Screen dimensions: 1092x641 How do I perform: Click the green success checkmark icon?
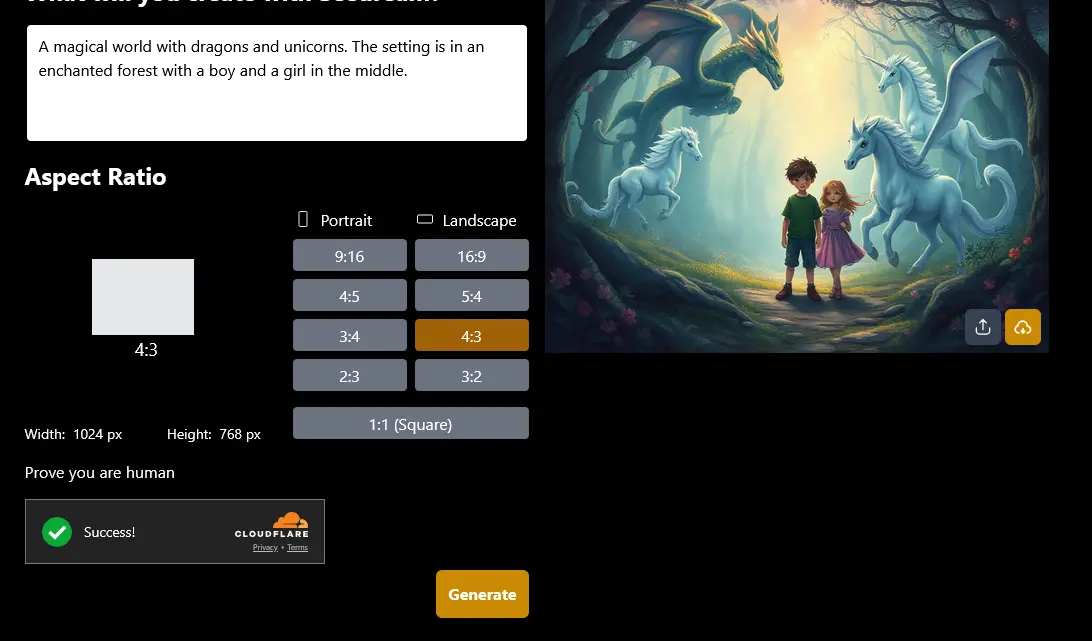click(57, 532)
